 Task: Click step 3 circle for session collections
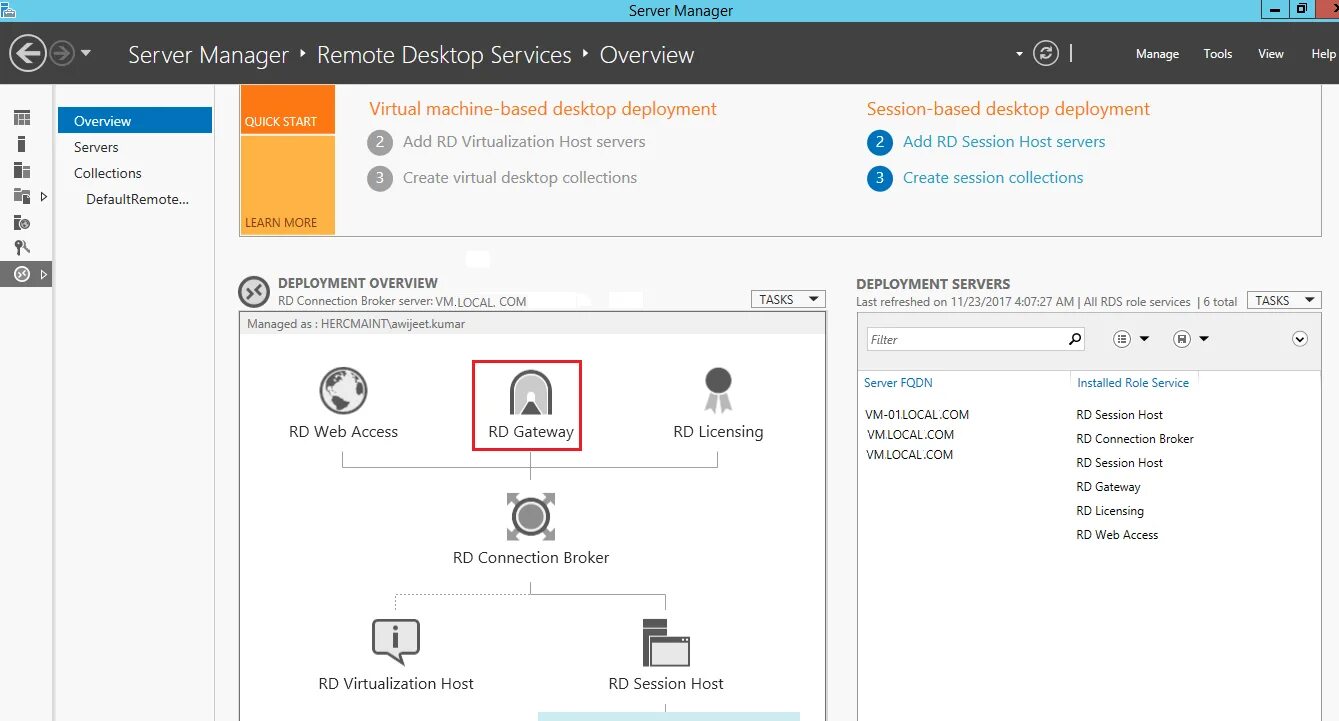880,178
